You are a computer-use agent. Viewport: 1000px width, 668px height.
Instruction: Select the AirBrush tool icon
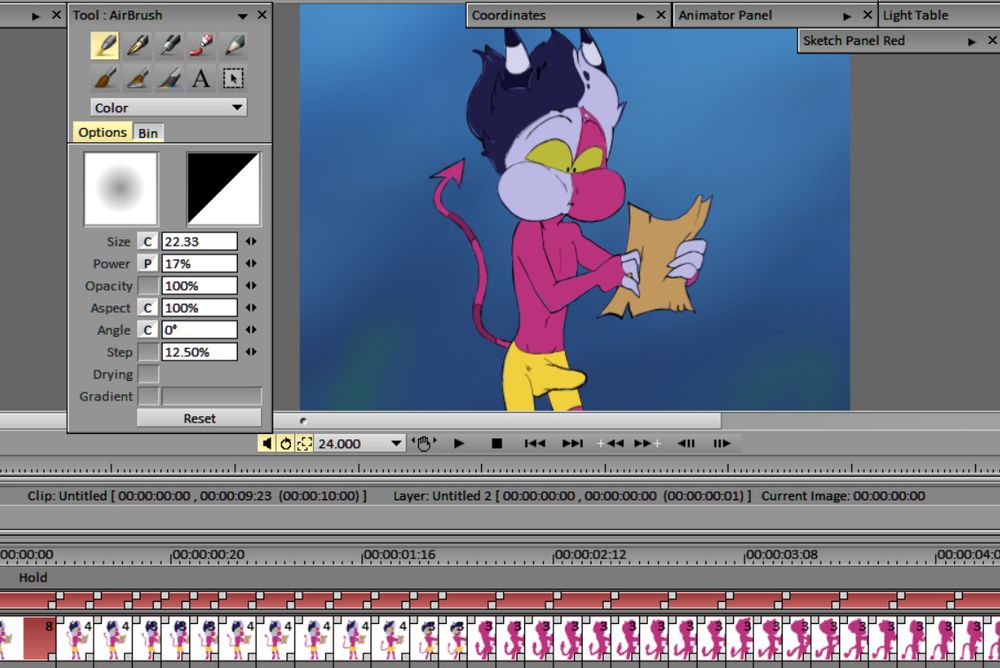pyautogui.click(x=105, y=45)
